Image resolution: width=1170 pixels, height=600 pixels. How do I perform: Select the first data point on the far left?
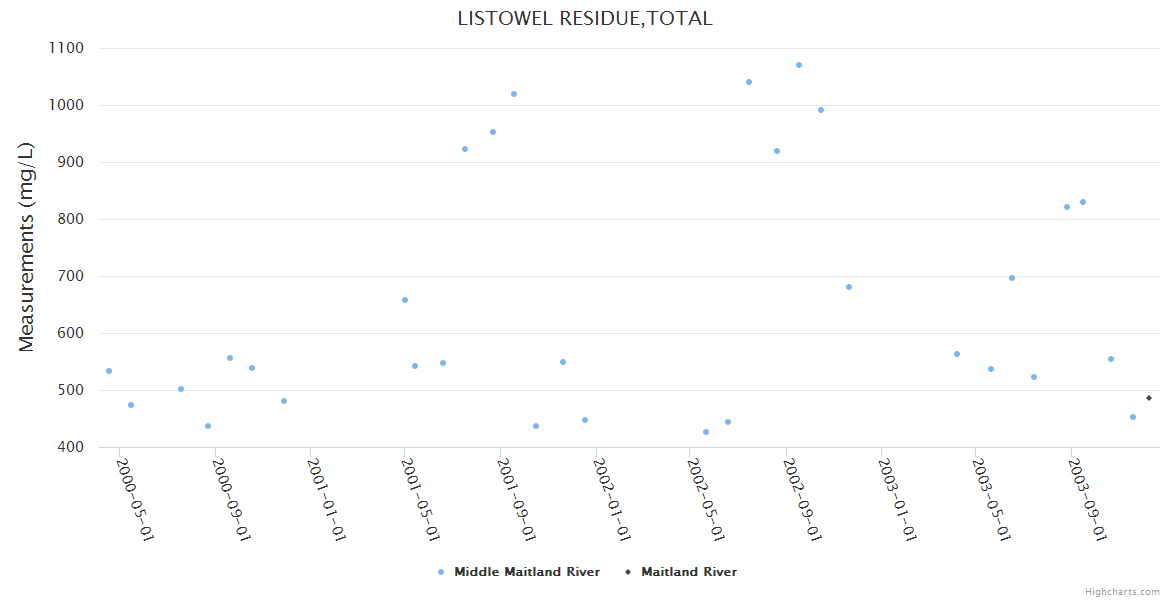(109, 371)
